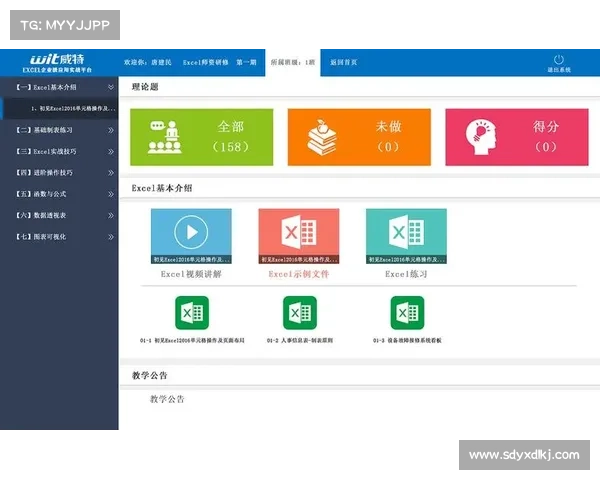Select 【四】进阶操作技巧 menu label

pos(44,173)
